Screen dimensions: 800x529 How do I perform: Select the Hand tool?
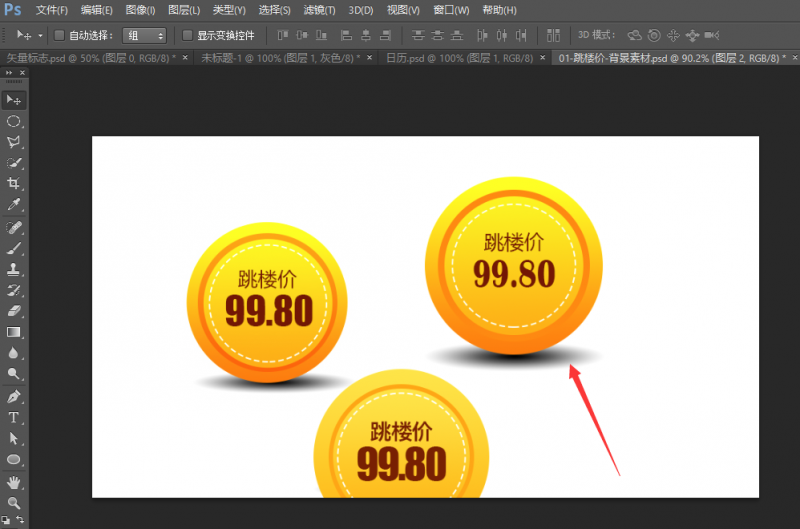click(14, 481)
